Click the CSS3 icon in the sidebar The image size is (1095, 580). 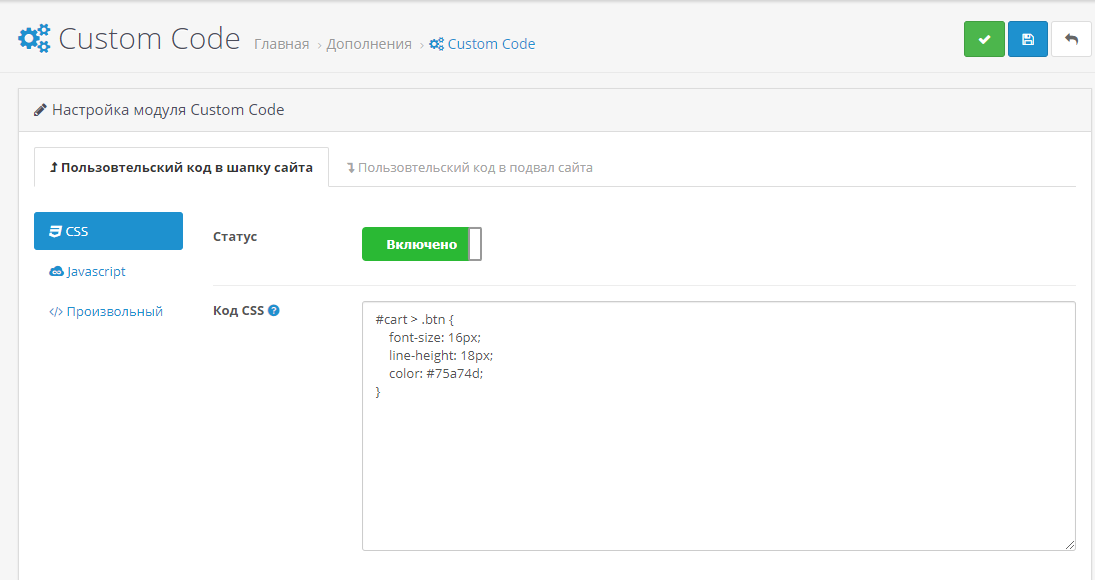point(56,231)
